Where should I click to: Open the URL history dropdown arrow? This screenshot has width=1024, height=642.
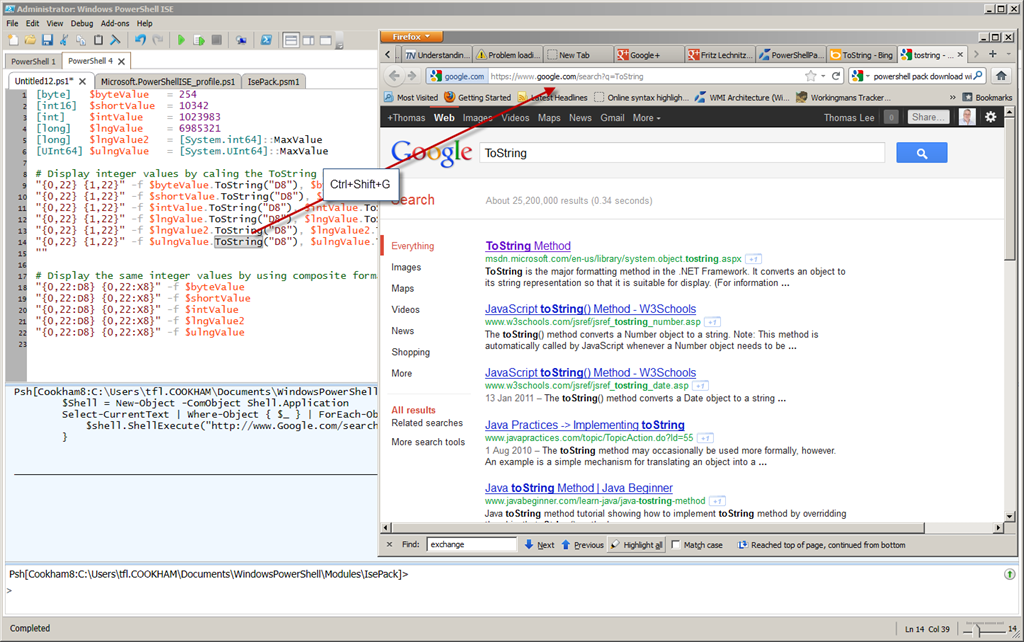point(823,76)
